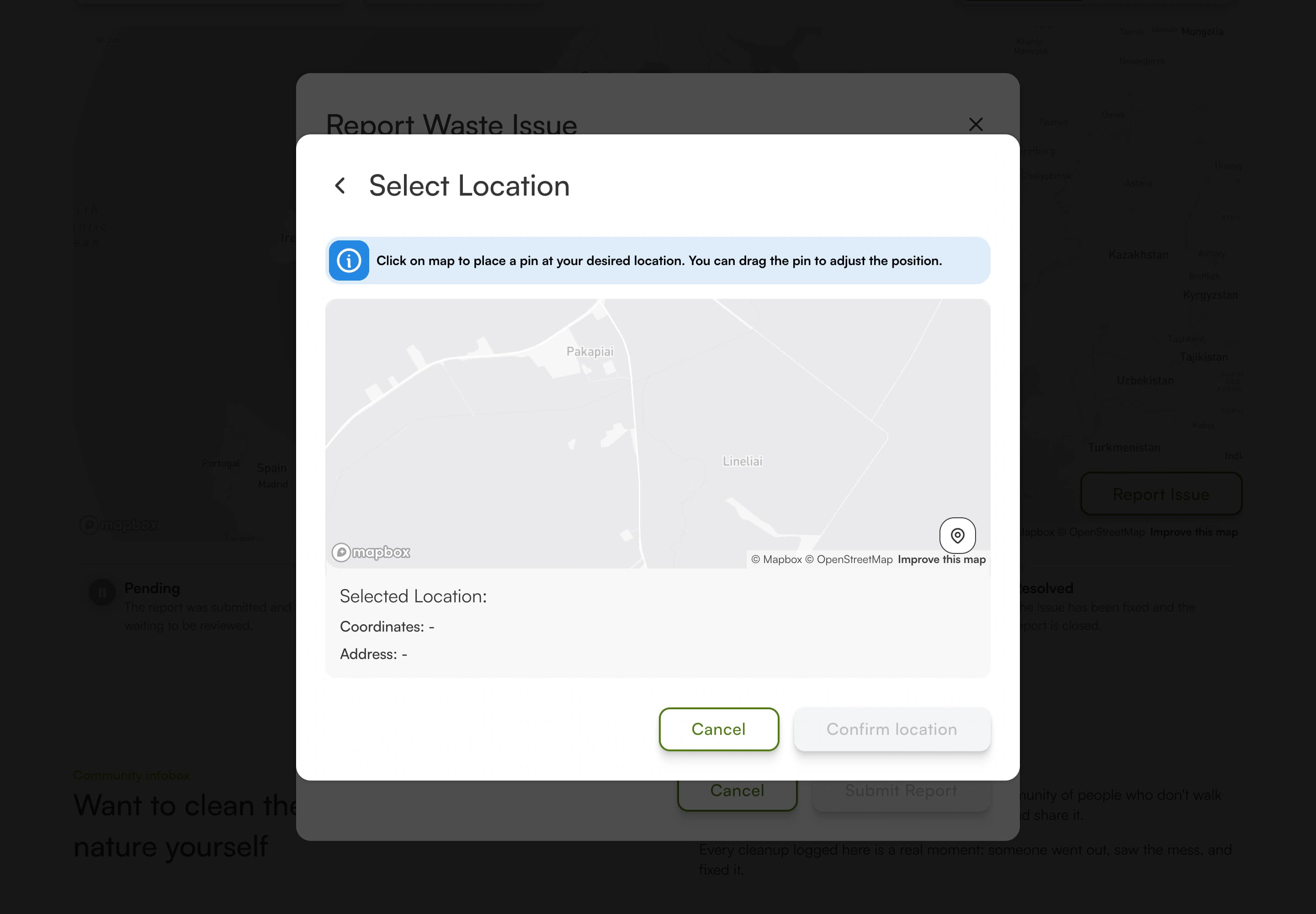1316x914 pixels.
Task: Open the © Mapbox attribution link
Action: click(x=776, y=559)
